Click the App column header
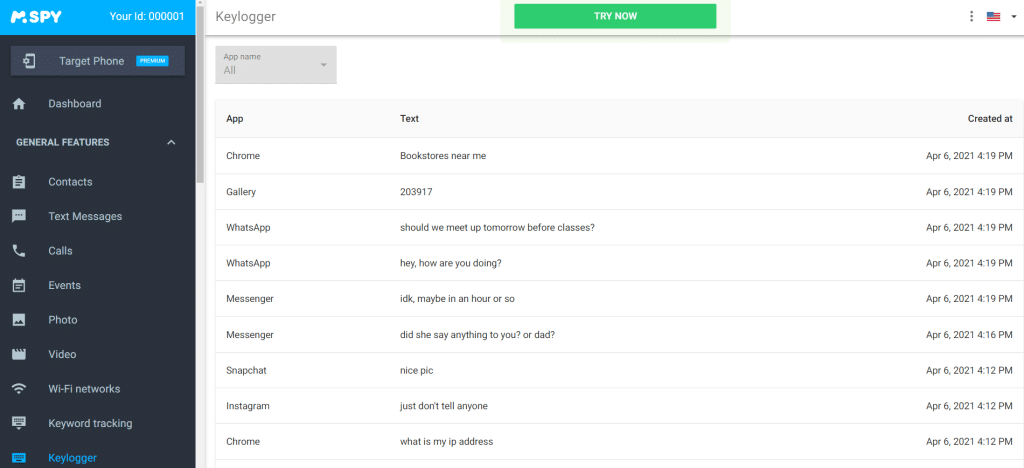The height and width of the screenshot is (468, 1024). [234, 119]
